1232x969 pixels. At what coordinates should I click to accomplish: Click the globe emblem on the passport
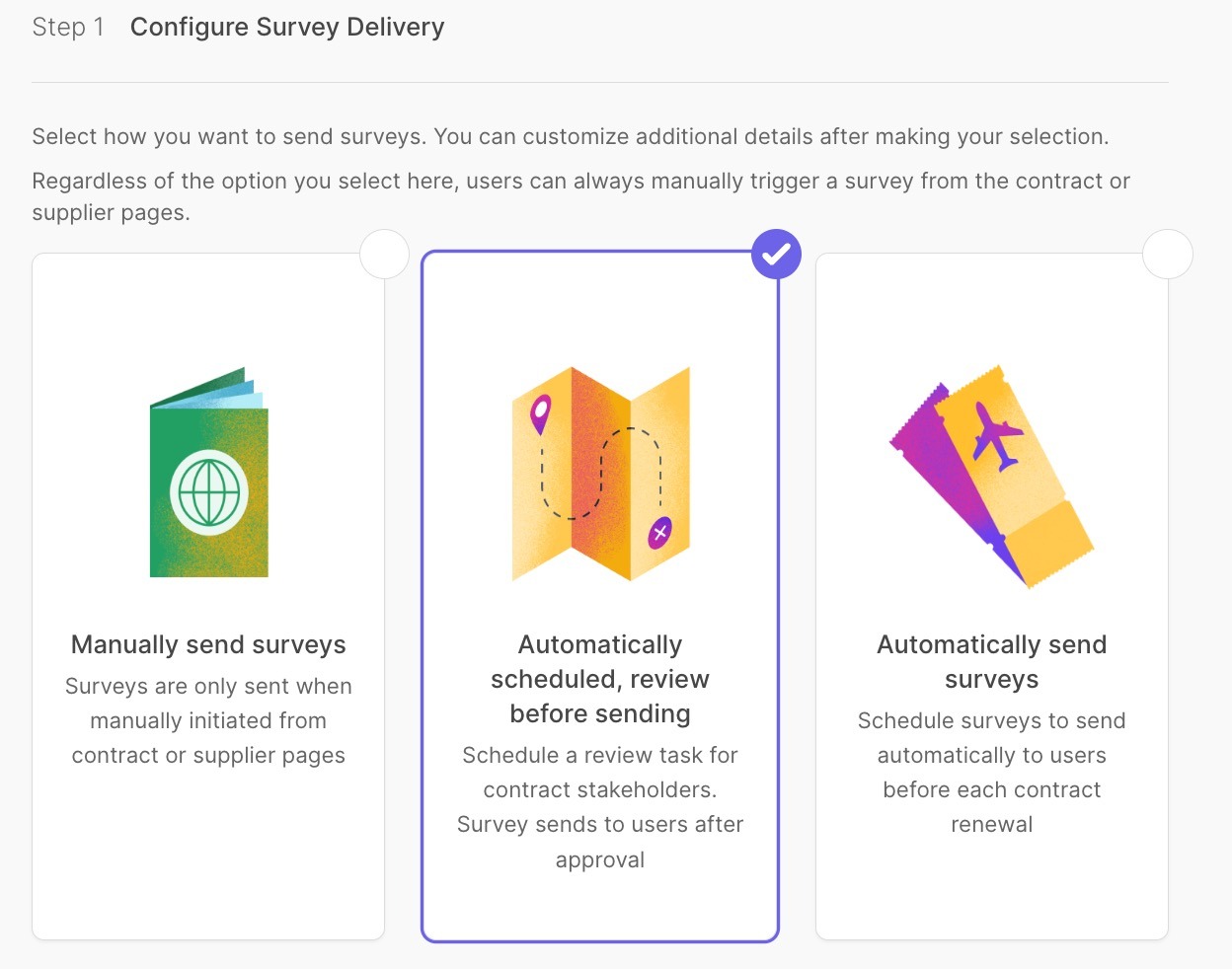pos(209,491)
